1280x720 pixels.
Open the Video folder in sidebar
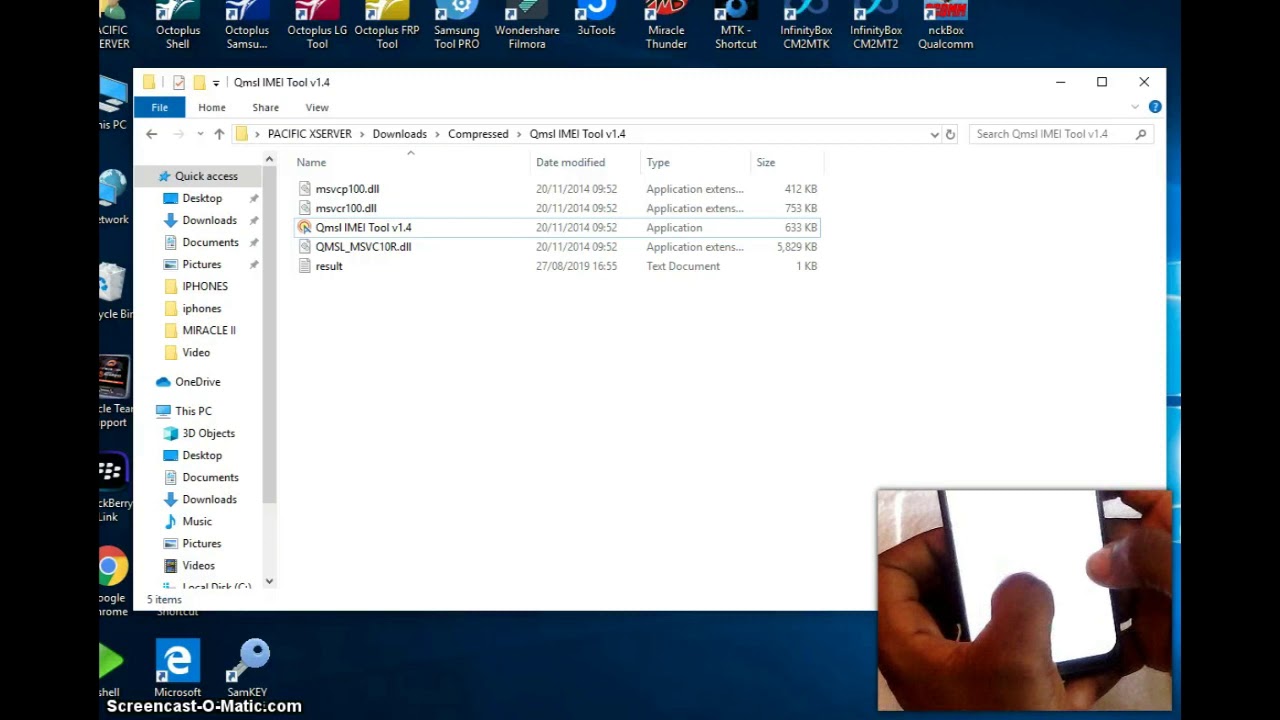[196, 352]
